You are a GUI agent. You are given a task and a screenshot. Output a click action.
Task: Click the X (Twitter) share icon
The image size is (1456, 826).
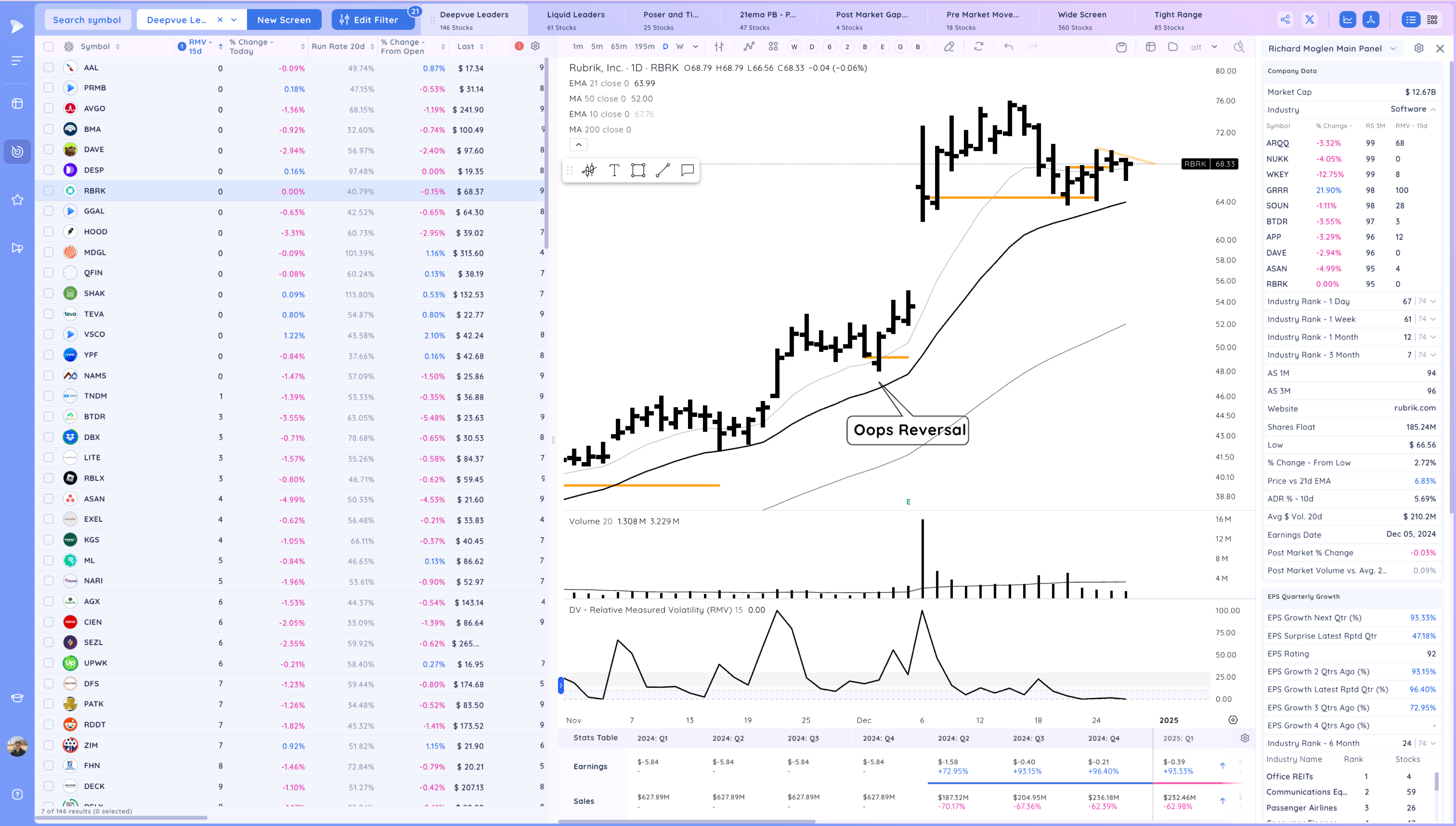pyautogui.click(x=1310, y=20)
